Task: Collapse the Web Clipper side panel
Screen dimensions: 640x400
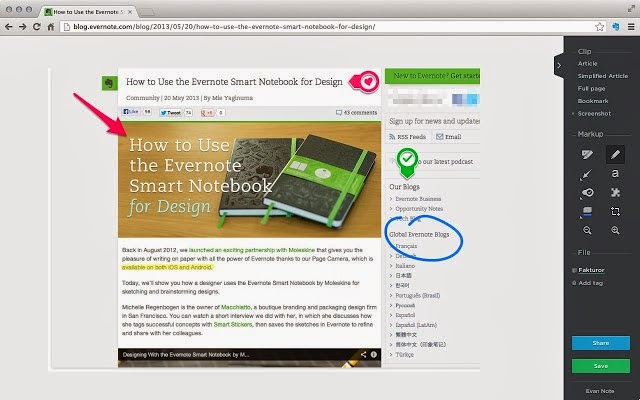Action: (x=559, y=65)
